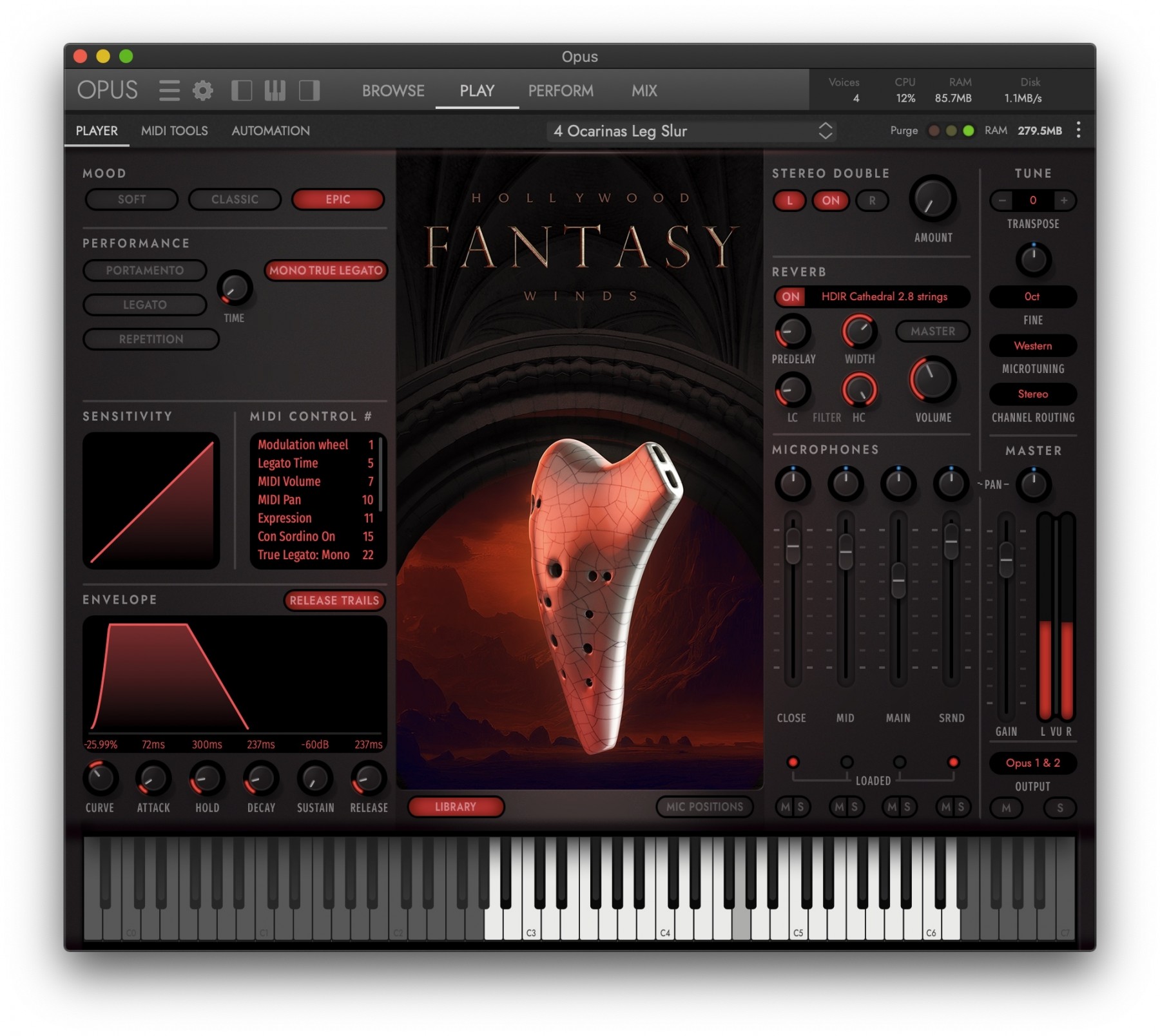Open the Oct tune dropdown

click(1032, 297)
